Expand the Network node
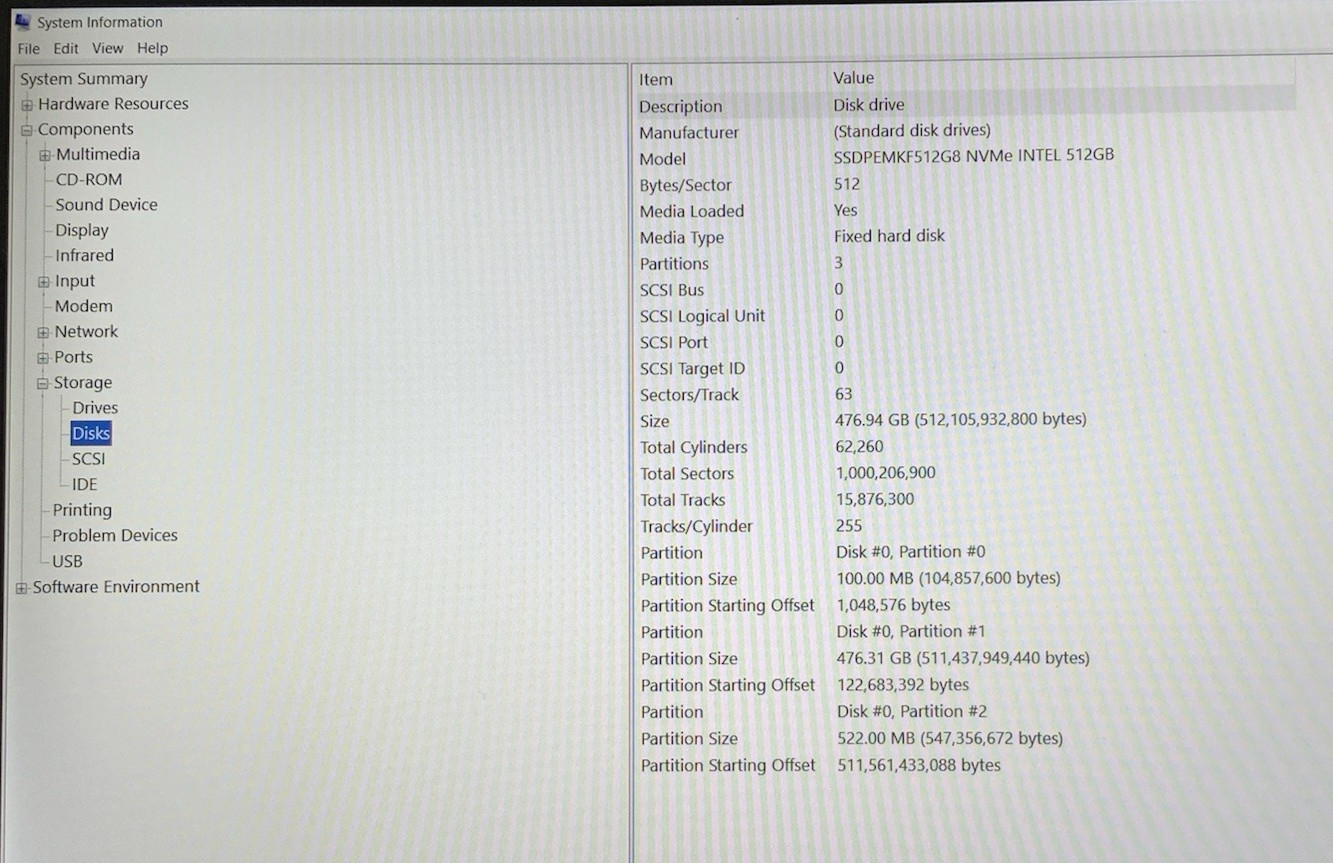1333x863 pixels. point(43,333)
